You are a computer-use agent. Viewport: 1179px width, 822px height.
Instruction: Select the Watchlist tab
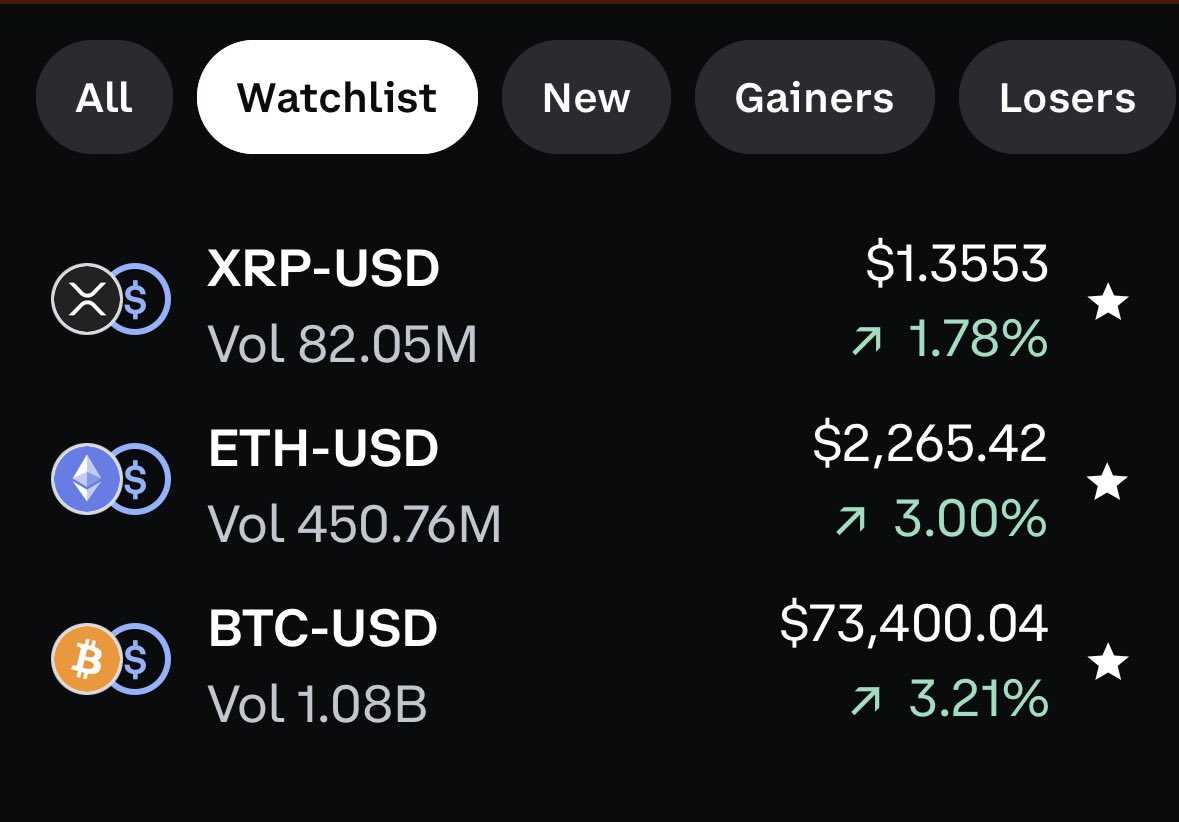(x=337, y=98)
